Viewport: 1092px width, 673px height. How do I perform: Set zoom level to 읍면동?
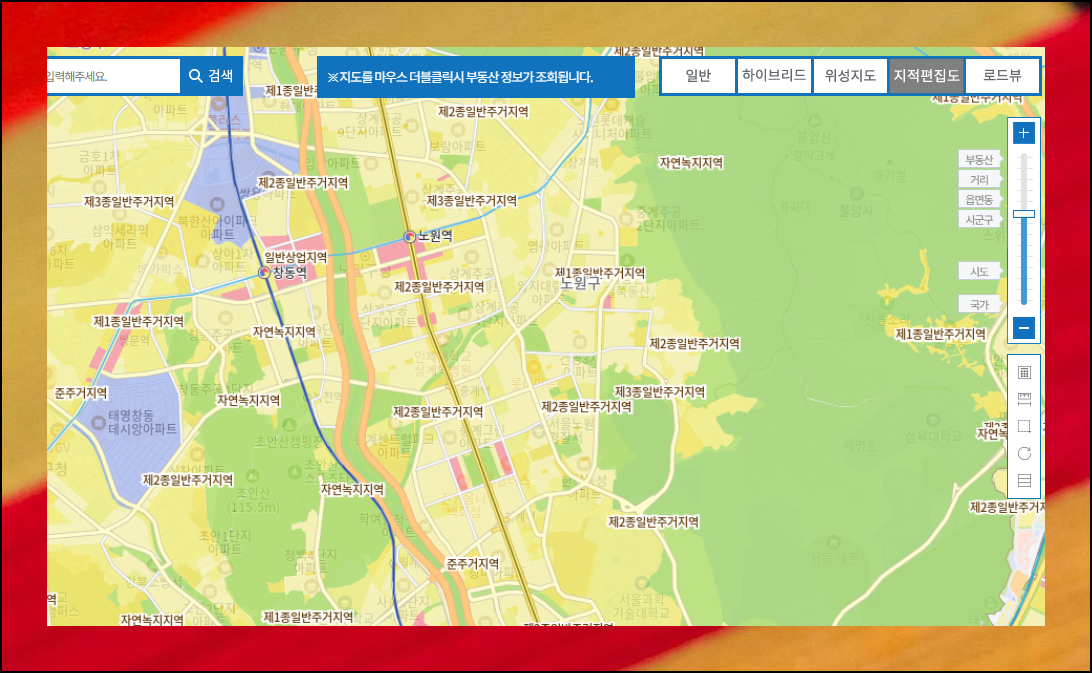click(979, 199)
